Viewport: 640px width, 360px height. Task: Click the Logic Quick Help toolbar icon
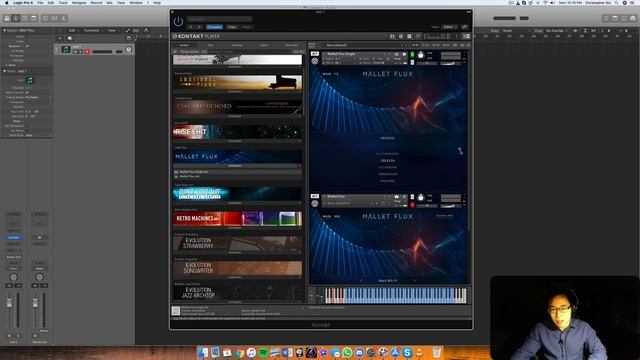(25, 18)
